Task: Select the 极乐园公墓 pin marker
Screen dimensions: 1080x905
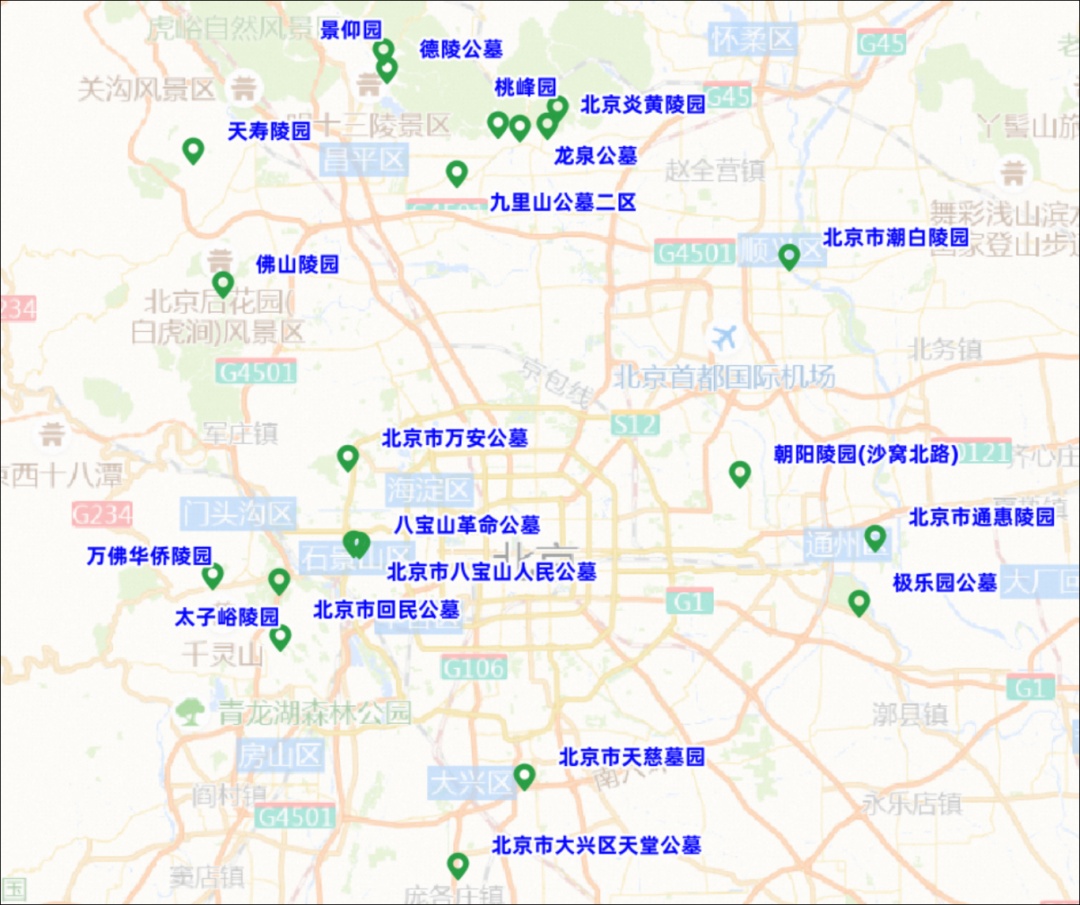Action: point(858,603)
